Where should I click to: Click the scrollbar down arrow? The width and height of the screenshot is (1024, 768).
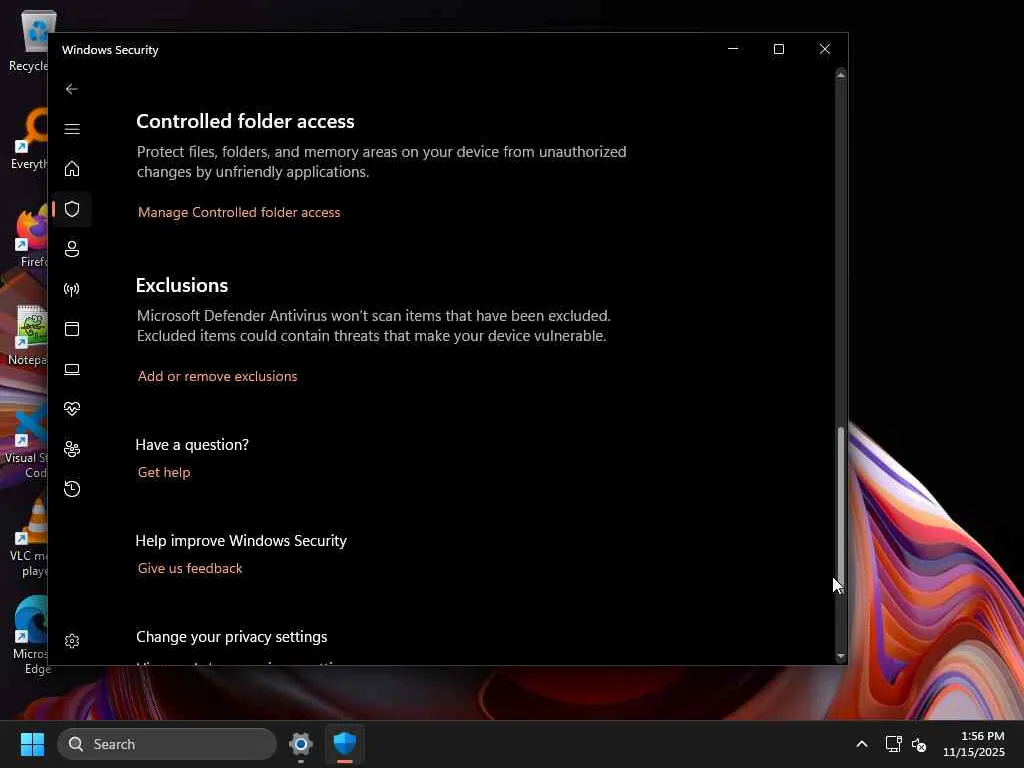pyautogui.click(x=841, y=656)
